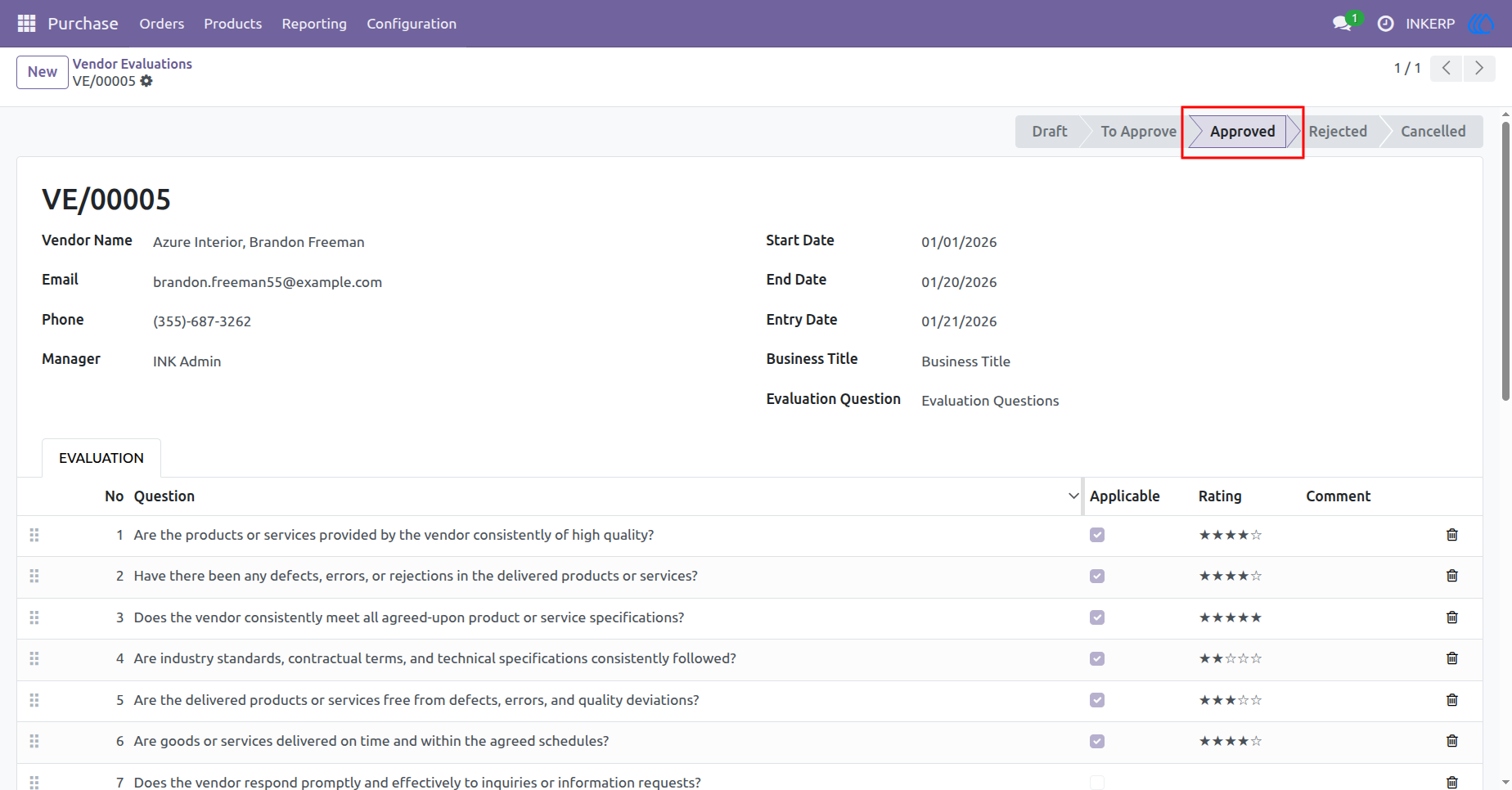Click the user avatar icon
Image resolution: width=1512 pixels, height=790 pixels.
(1481, 24)
